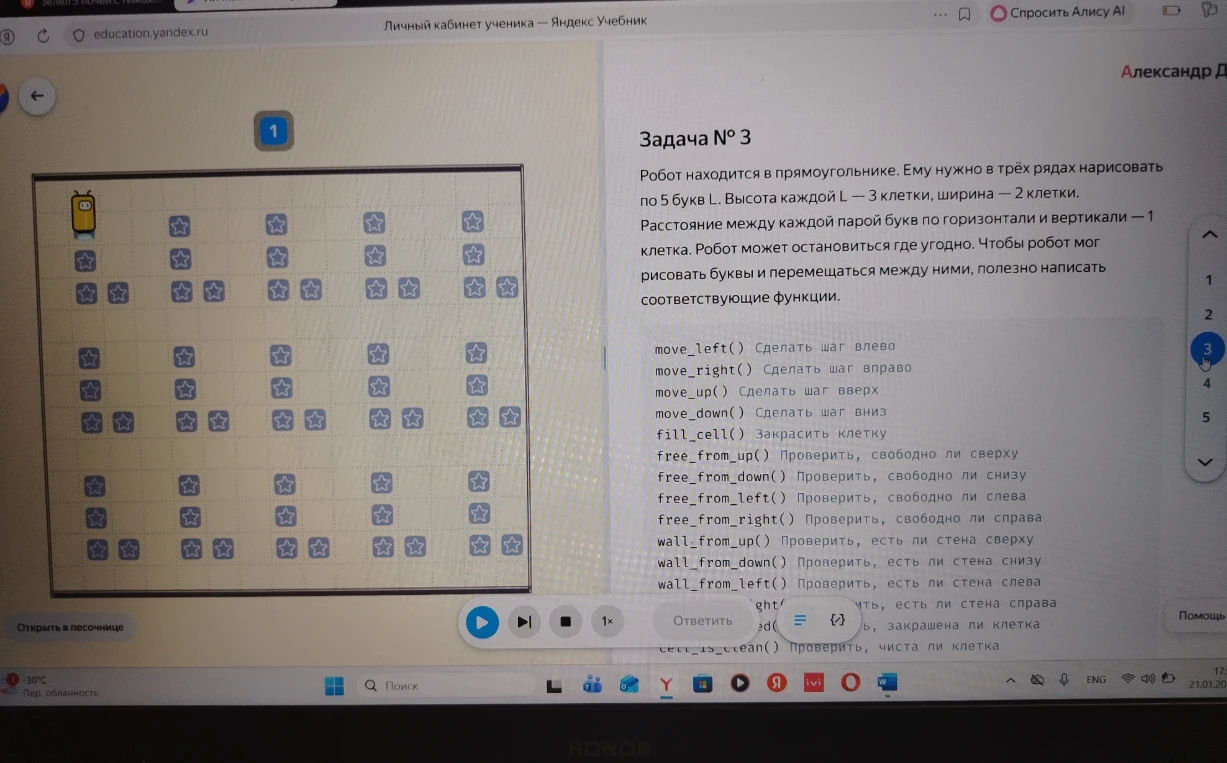This screenshot has width=1227, height=763.
Task: Change the 1× playback speed
Action: tap(606, 621)
